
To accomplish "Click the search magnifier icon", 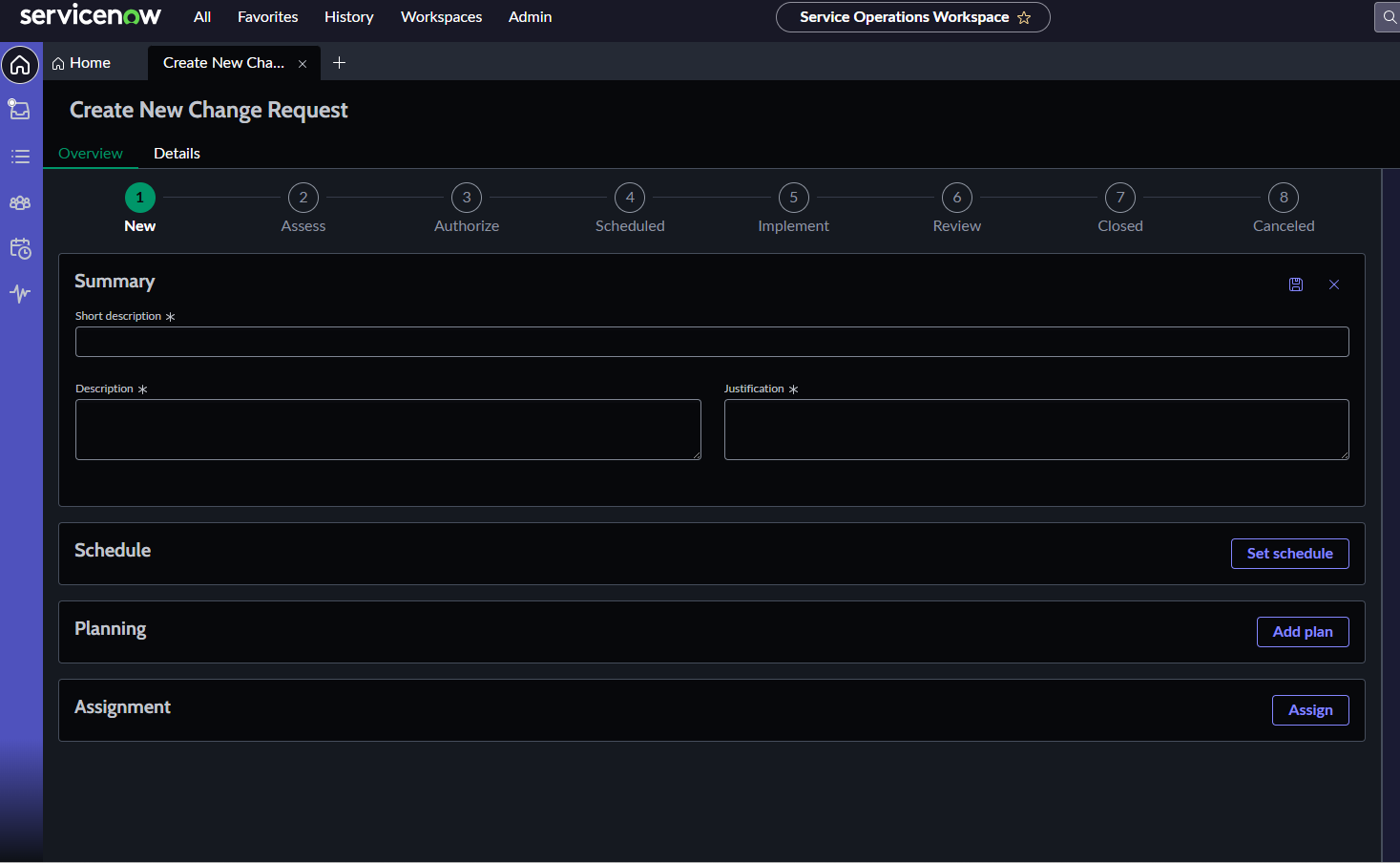I will [1390, 17].
